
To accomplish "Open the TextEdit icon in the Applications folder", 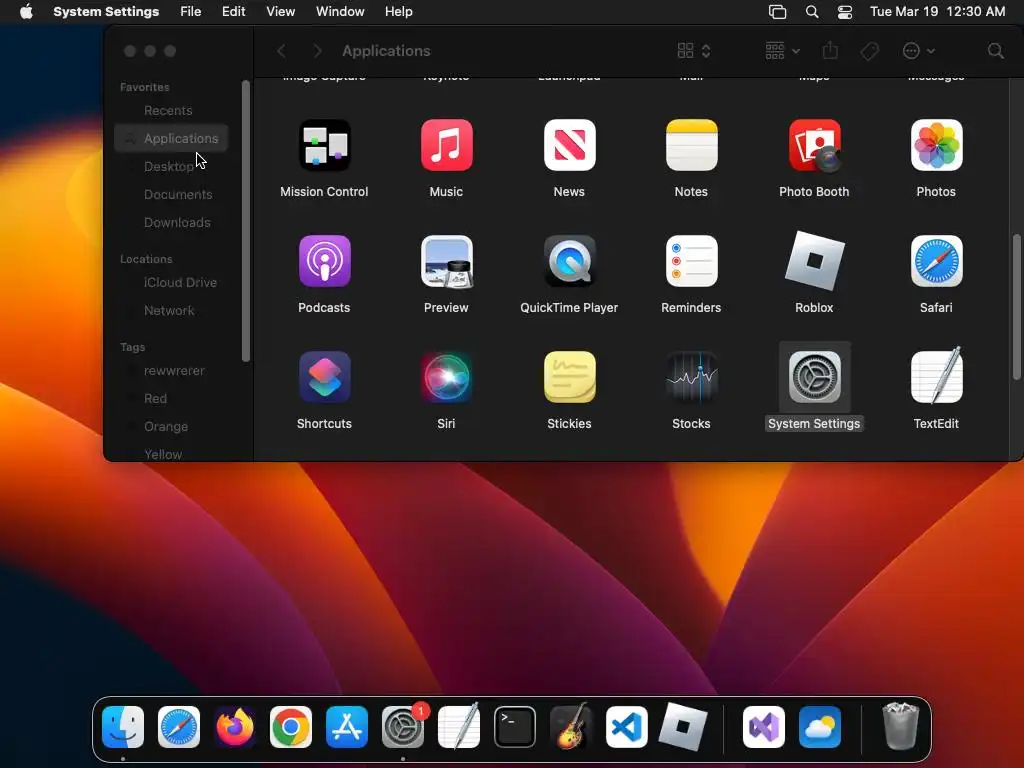I will tap(936, 376).
